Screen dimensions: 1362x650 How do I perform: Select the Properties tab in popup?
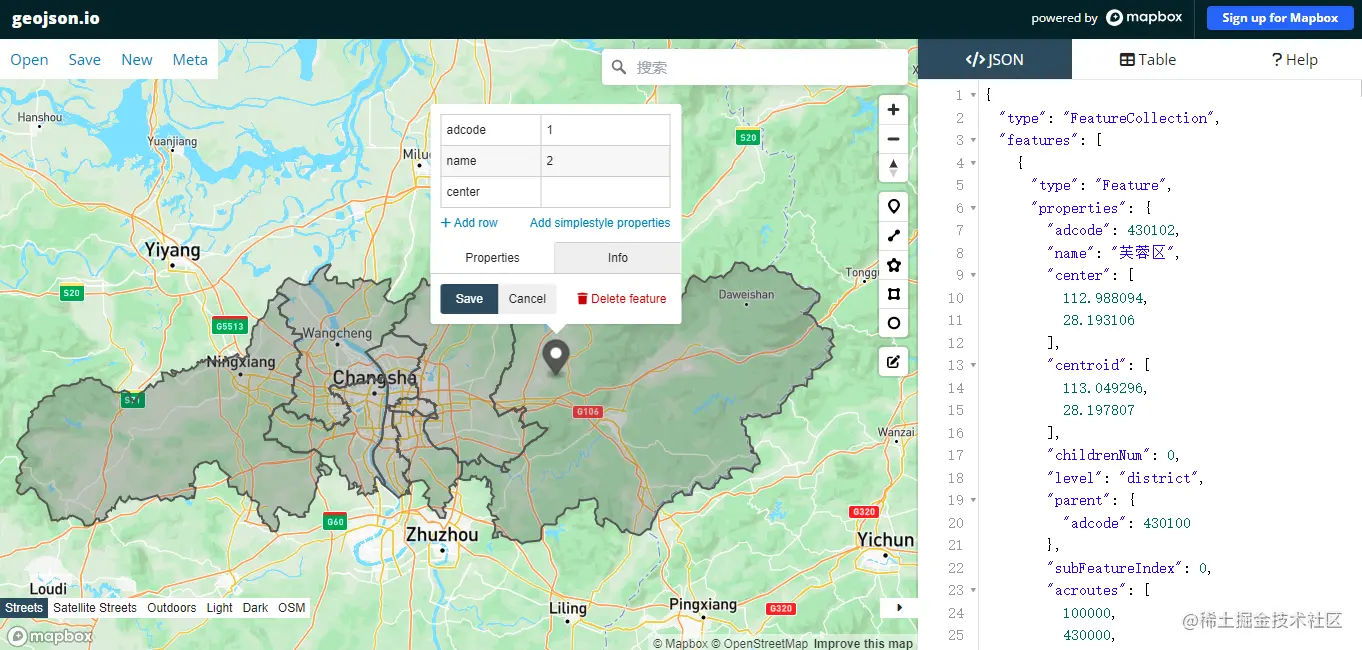click(x=492, y=258)
